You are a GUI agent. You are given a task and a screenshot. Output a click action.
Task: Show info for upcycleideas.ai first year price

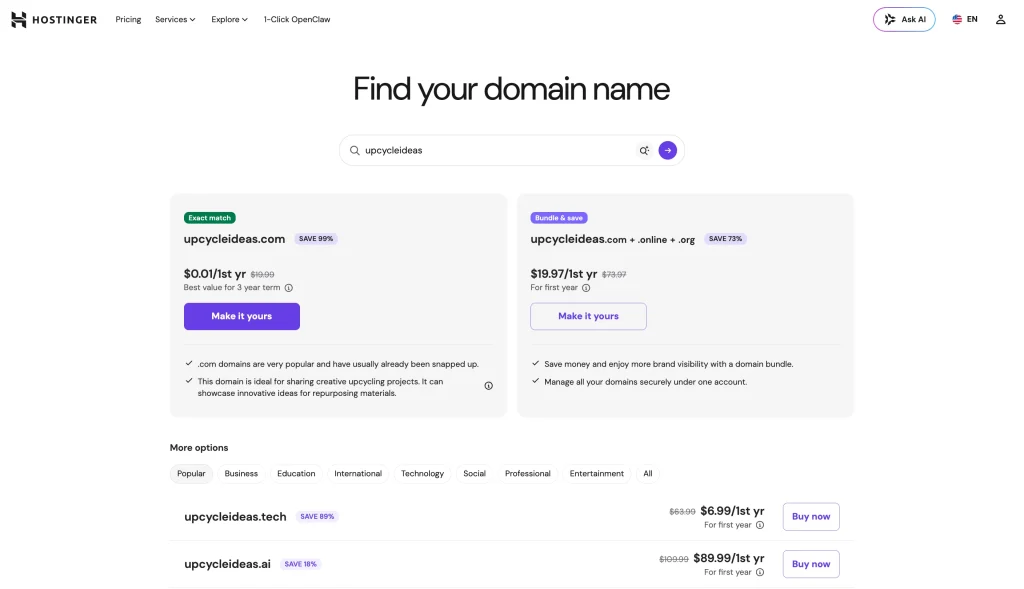(760, 572)
